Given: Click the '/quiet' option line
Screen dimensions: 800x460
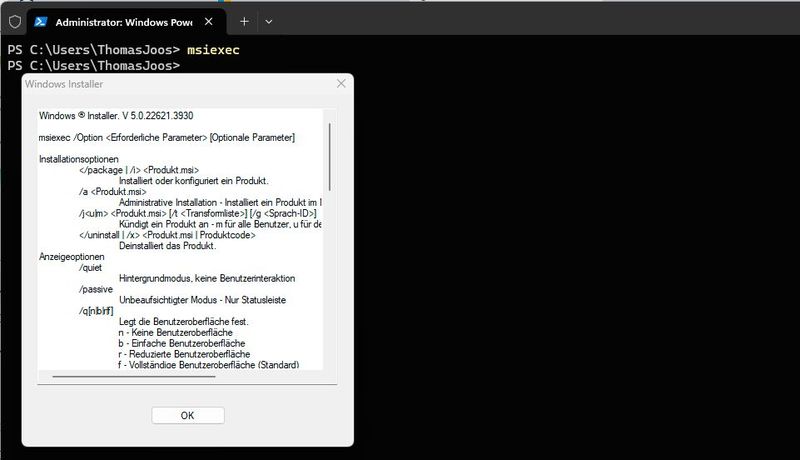Looking at the screenshot, I should 90,268.
